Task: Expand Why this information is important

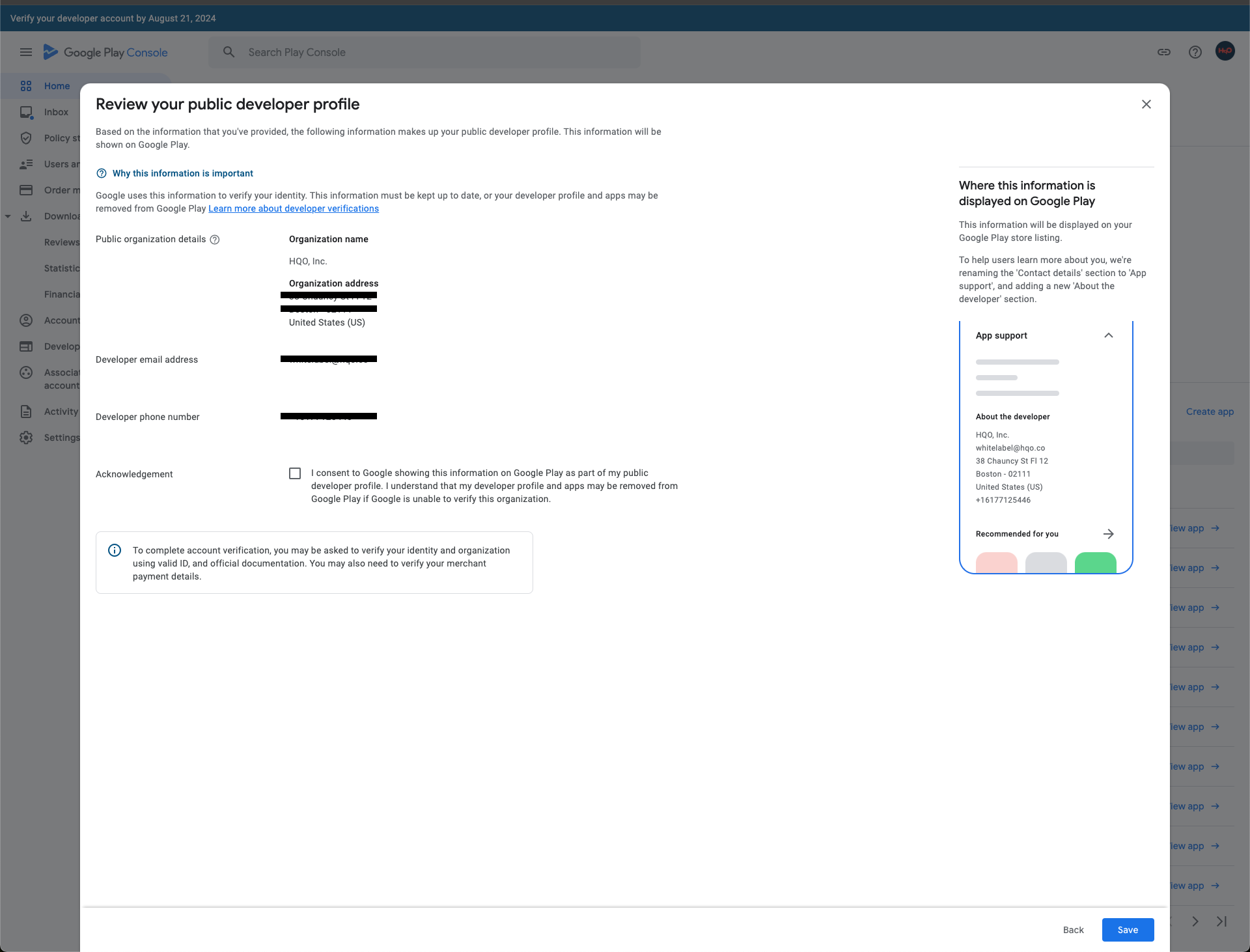Action: [182, 173]
